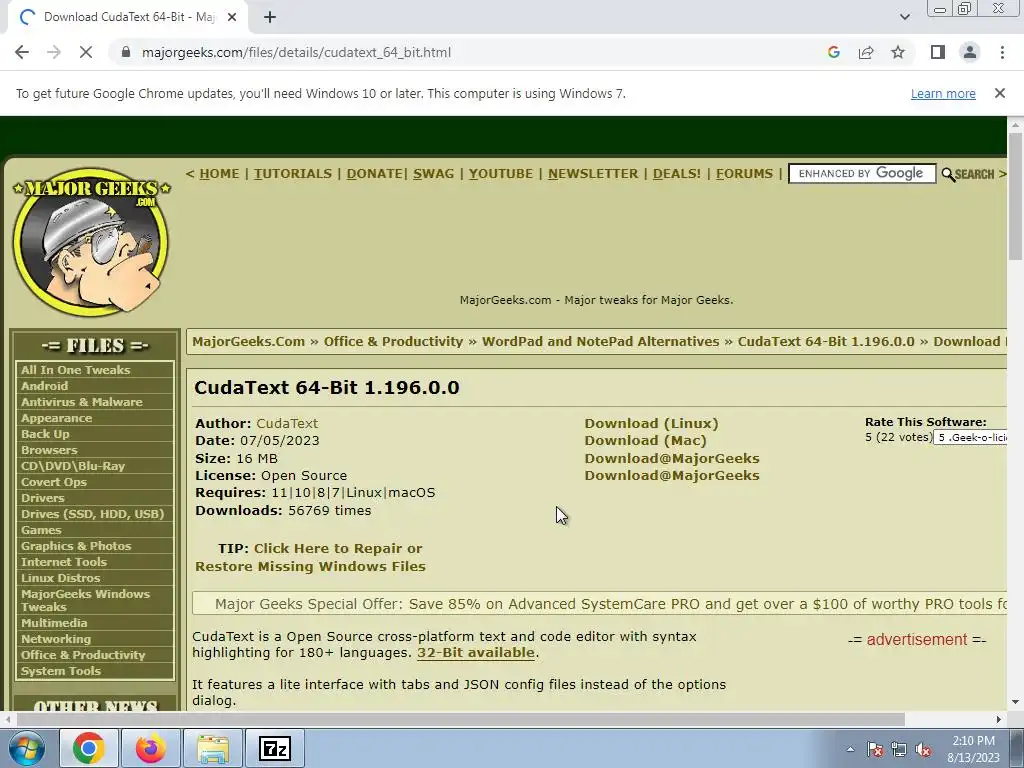The image size is (1024, 768).
Task: Click the browser back arrow
Action: [22, 52]
